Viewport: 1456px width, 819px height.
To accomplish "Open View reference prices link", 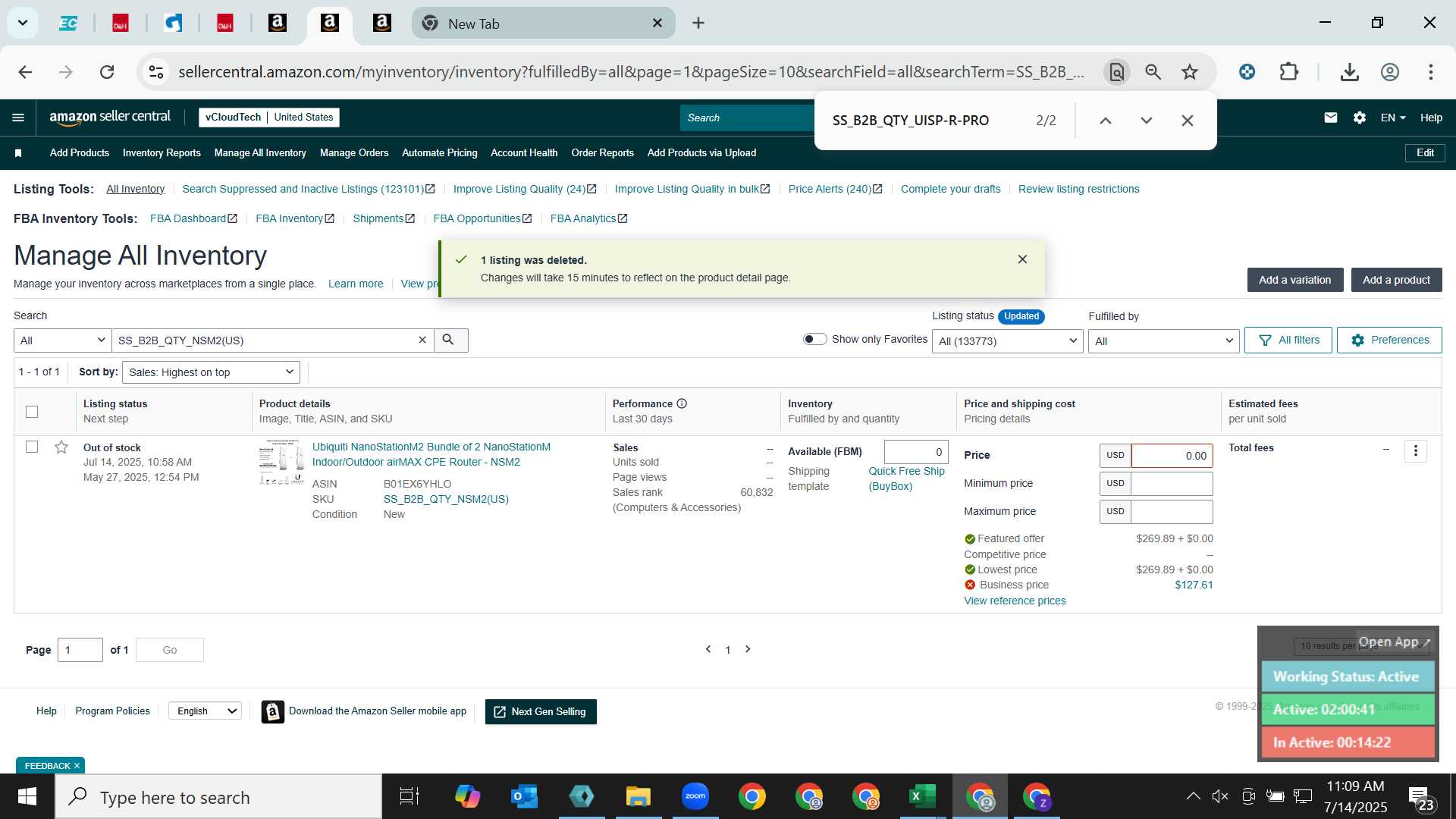I will (1015, 601).
